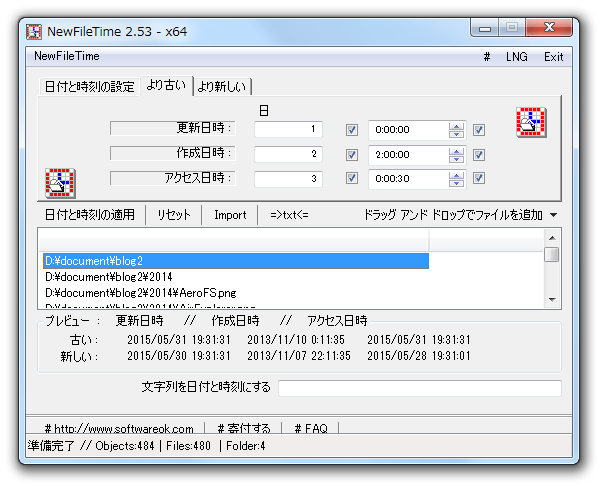Decrease the 2:00:00 time with down spinner
602x487 pixels.
(x=456, y=159)
